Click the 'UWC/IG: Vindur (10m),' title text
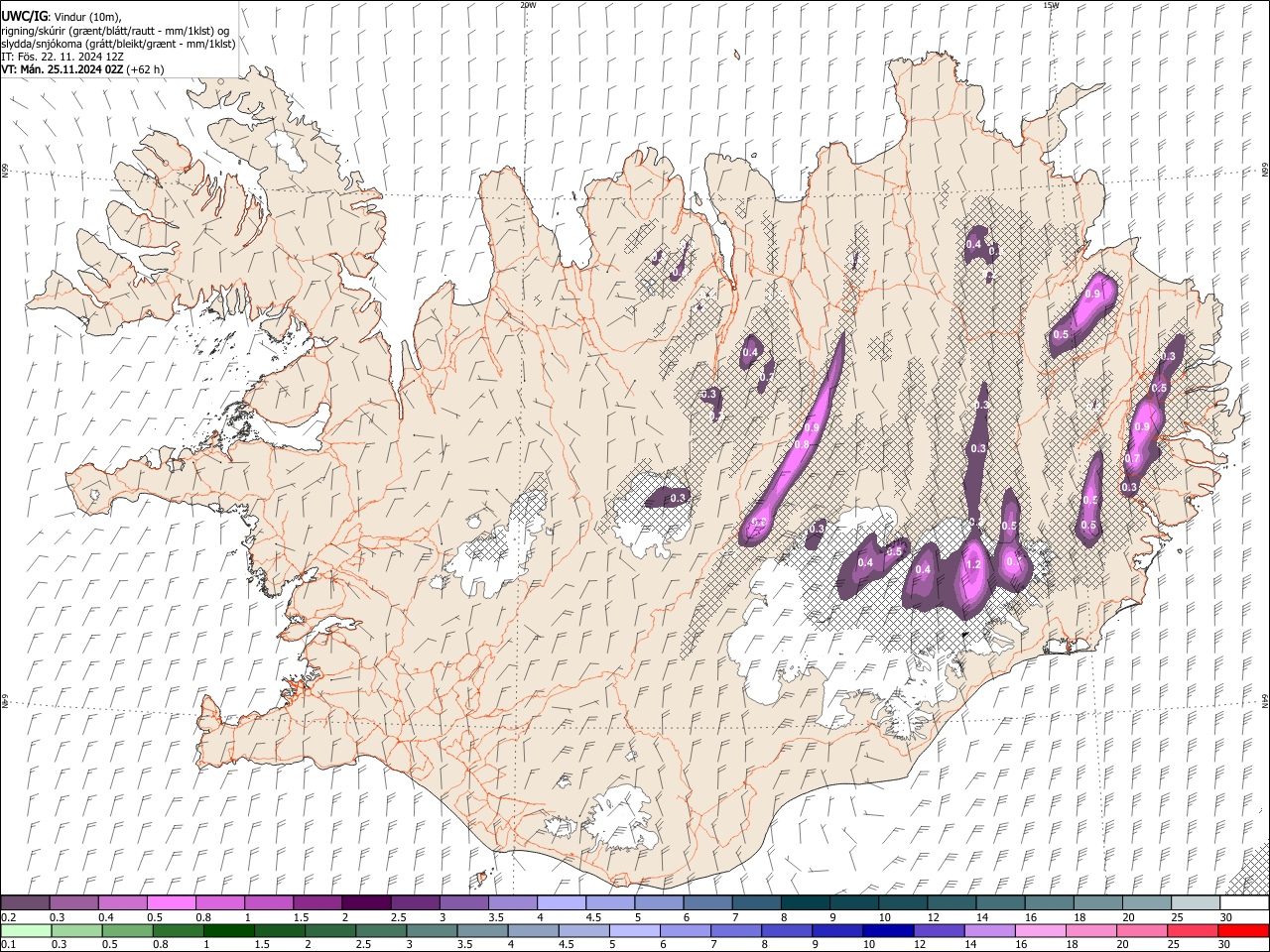 [61, 16]
